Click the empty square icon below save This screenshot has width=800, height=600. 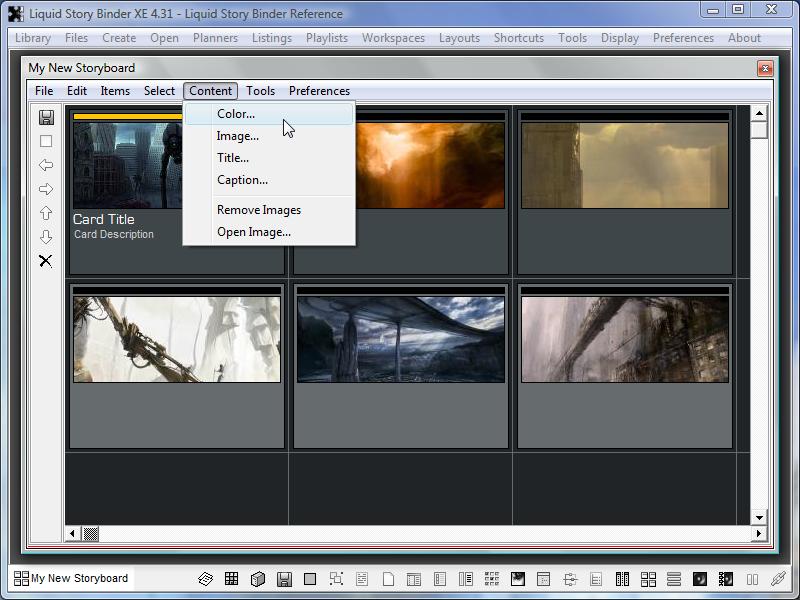point(46,141)
